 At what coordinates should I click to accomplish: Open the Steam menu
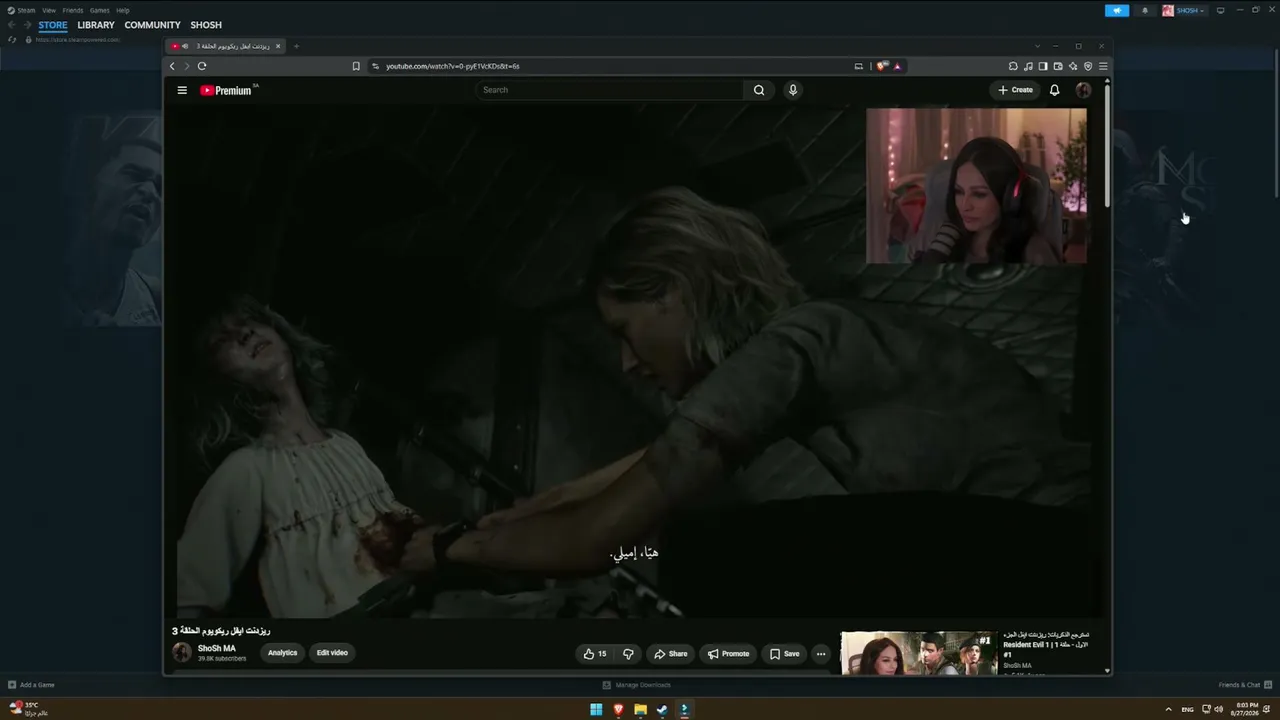tap(21, 10)
